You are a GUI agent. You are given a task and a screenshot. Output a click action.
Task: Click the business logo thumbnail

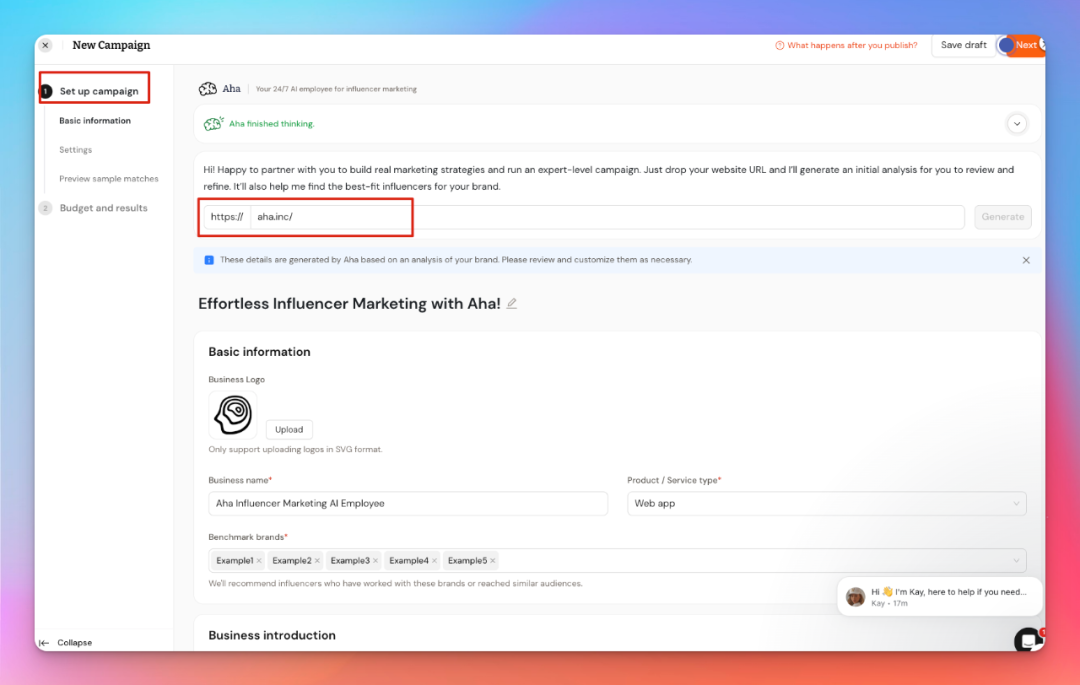[x=232, y=414]
